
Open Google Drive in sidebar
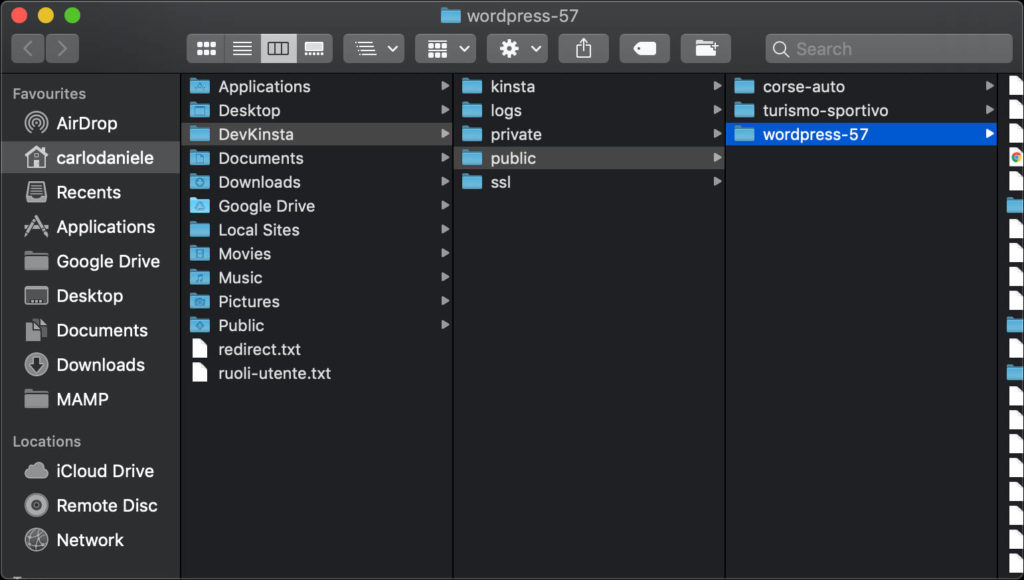[x=90, y=261]
